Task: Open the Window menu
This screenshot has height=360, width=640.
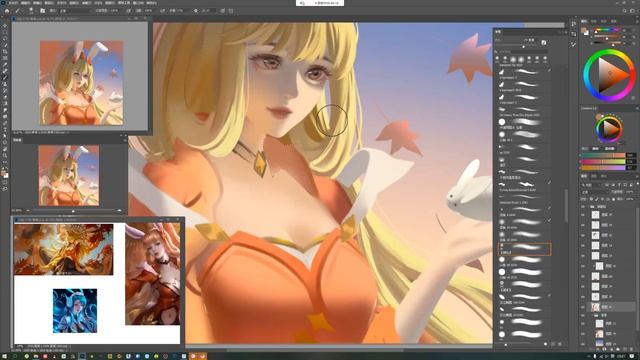Action: pyautogui.click(x=139, y=3)
